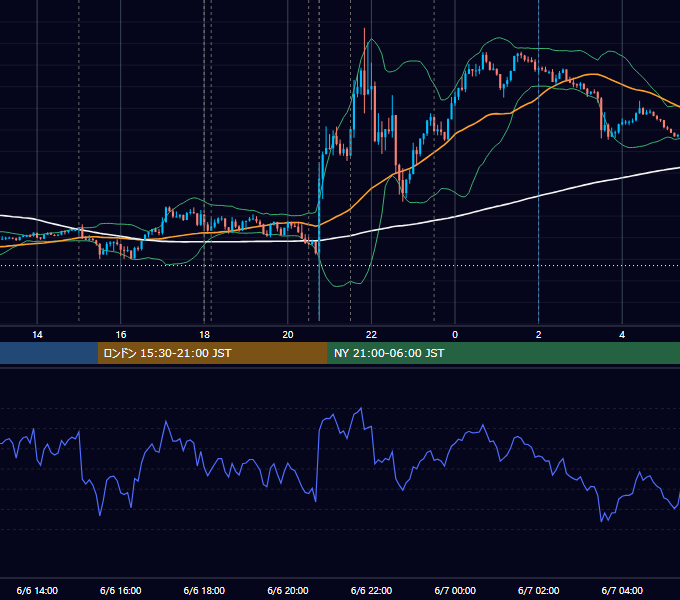Screen dimensions: 680x600
Task: Click the oscillator line peak near 22:00
Action: click(361, 408)
